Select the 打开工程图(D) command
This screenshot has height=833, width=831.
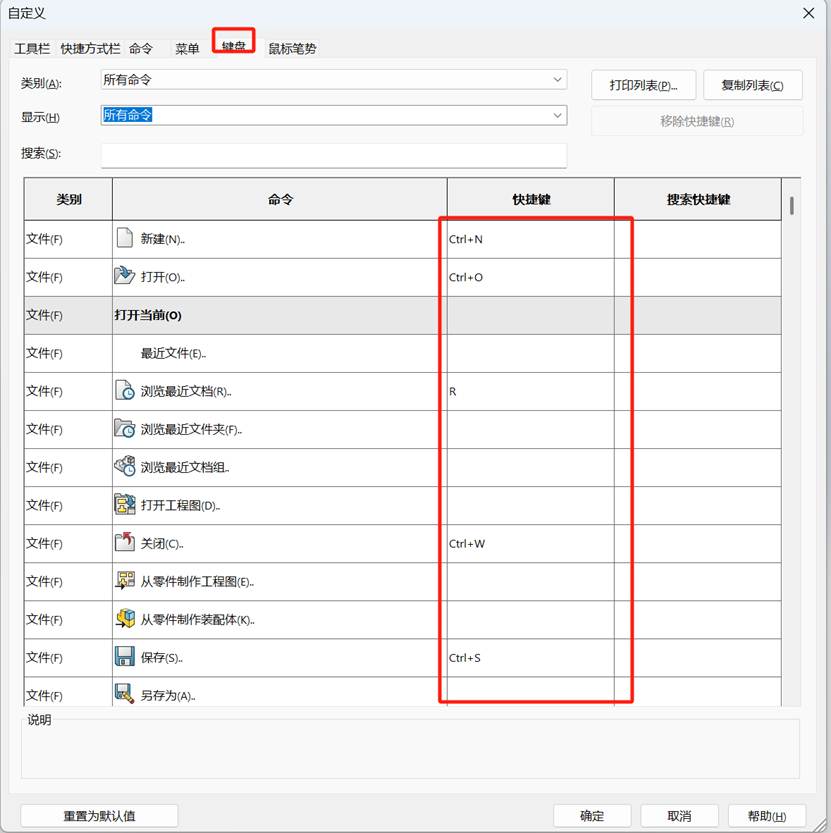click(280, 506)
